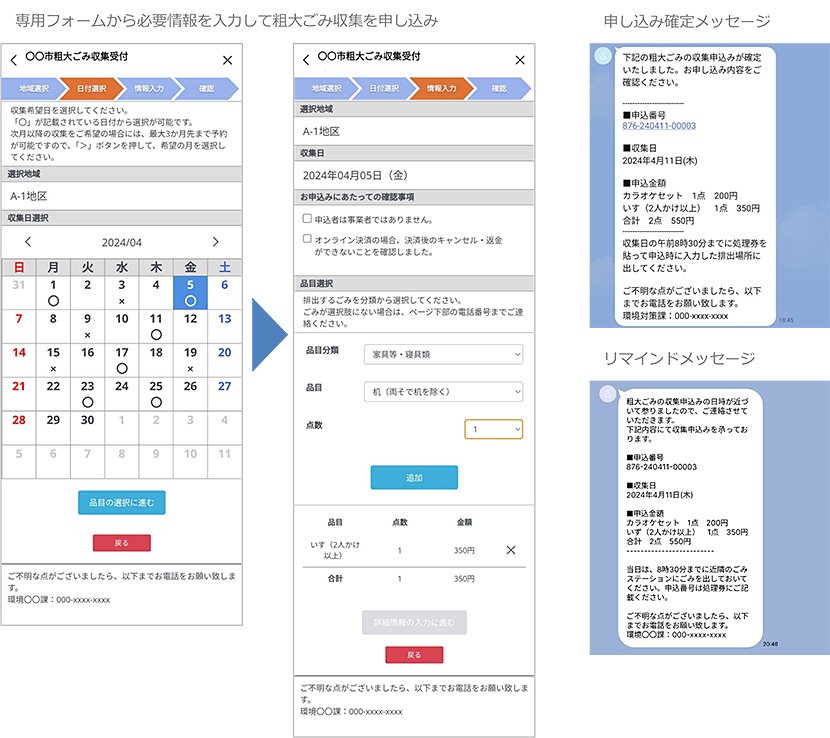Check the online payment cancellation confirmation checkbox

pos(305,241)
